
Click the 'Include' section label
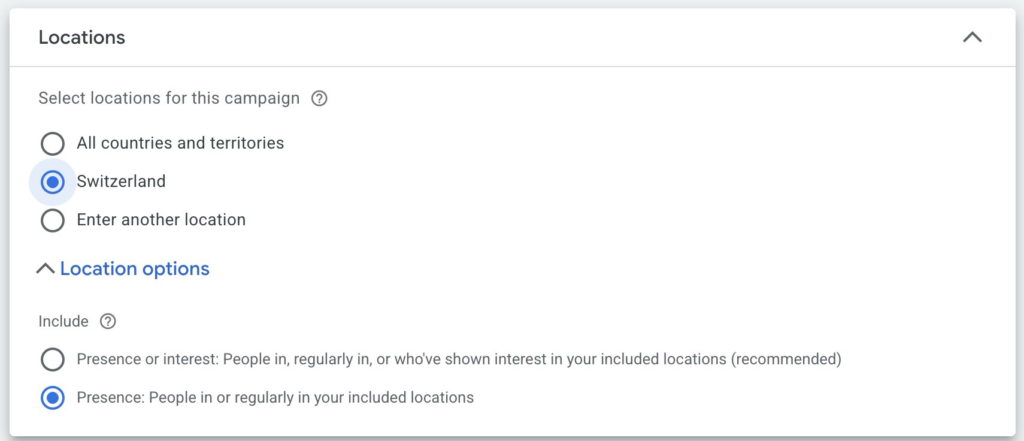[x=63, y=322]
